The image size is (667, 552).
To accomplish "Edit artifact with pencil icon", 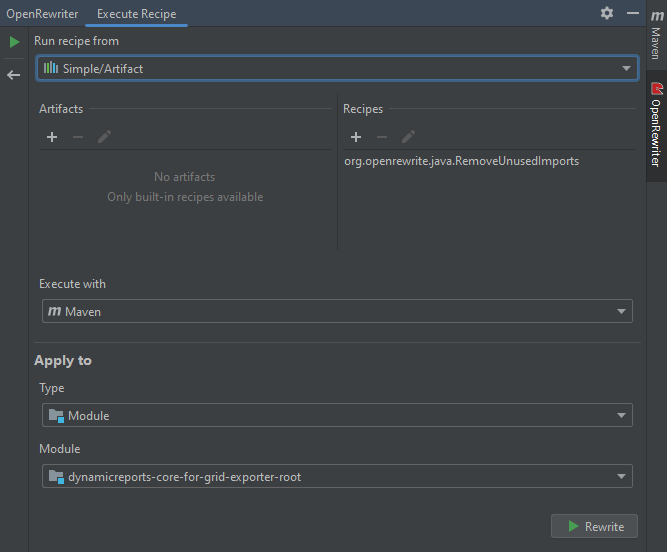I will tap(104, 137).
